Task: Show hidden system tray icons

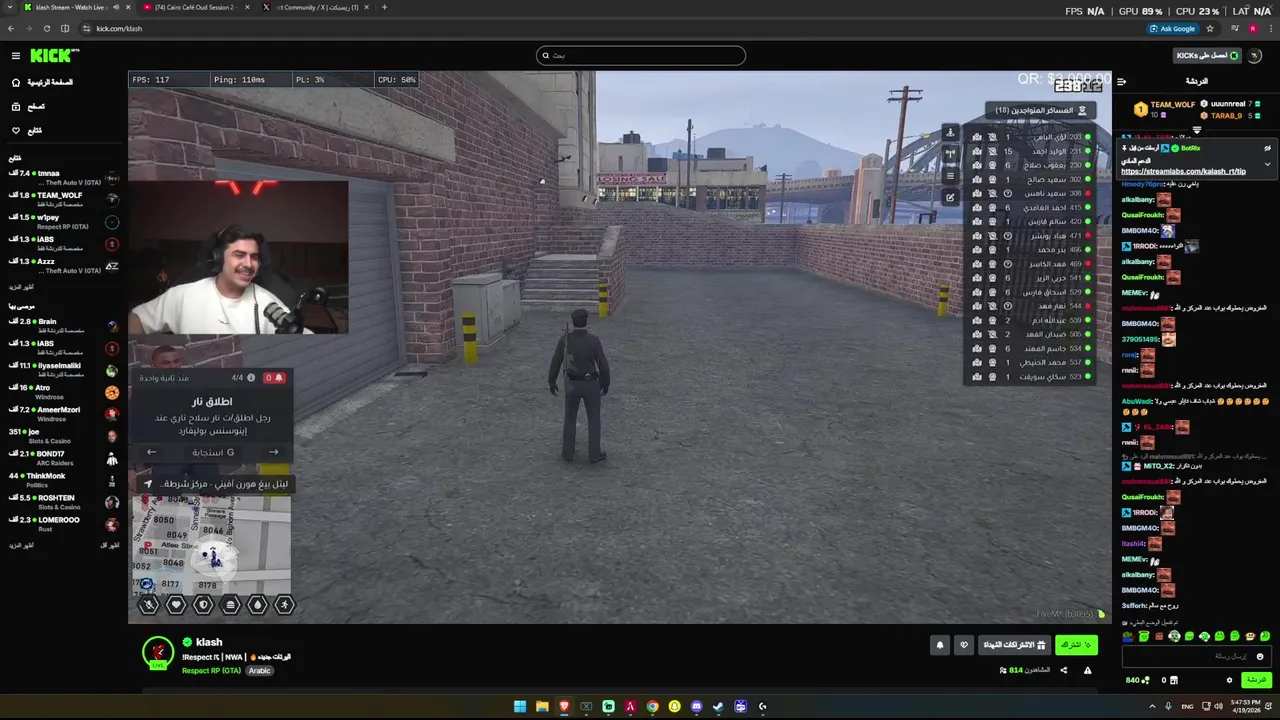Action: coord(1152,706)
